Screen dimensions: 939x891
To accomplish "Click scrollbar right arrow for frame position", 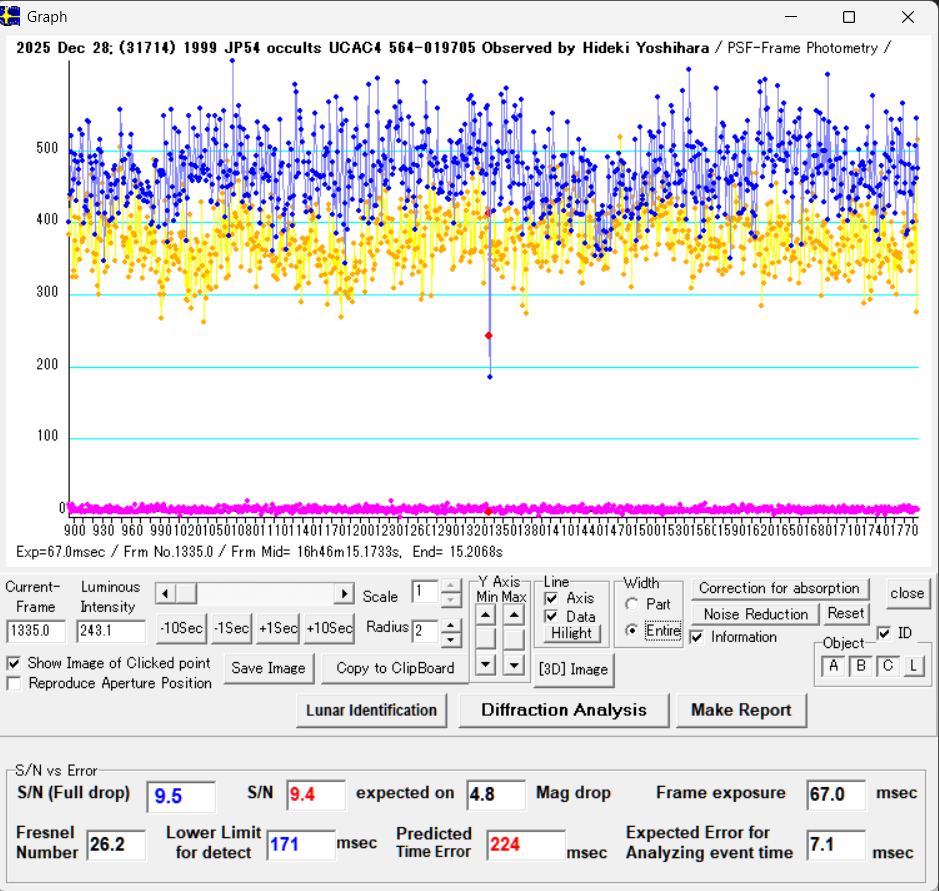I will pyautogui.click(x=344, y=594).
